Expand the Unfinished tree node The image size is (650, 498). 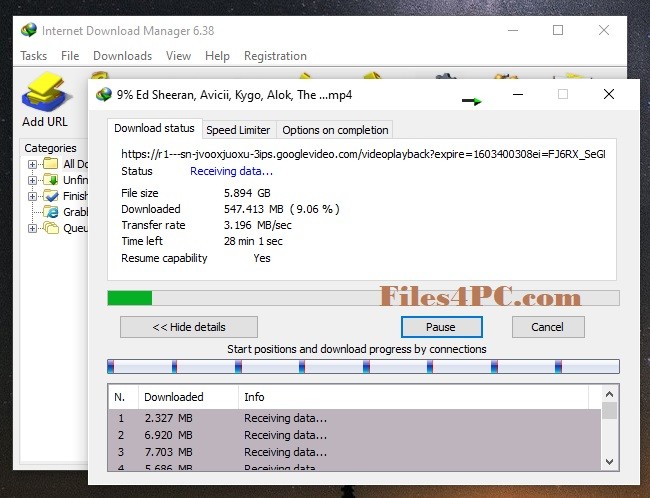pos(32,180)
